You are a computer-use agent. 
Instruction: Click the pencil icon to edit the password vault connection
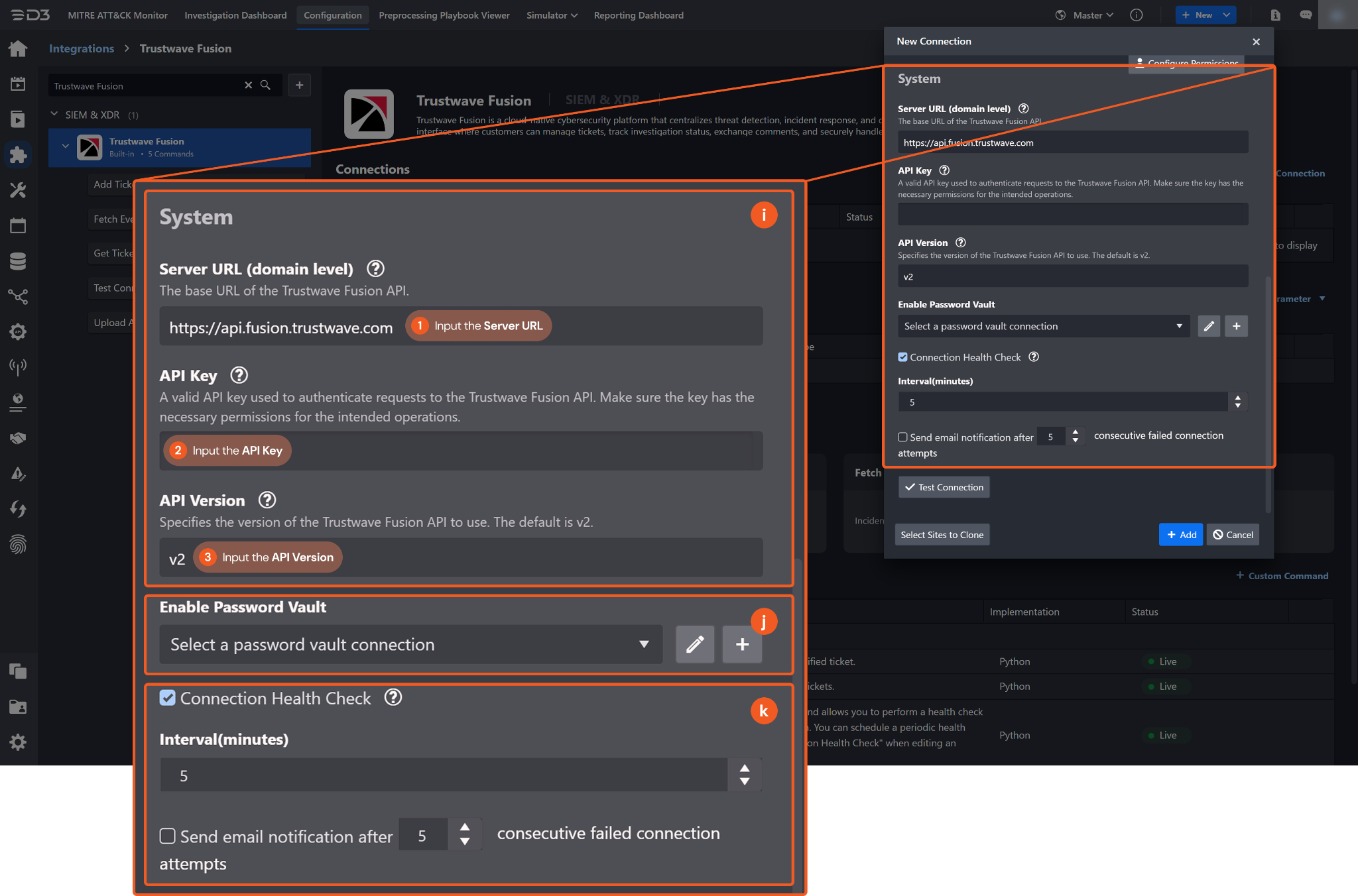(1208, 326)
